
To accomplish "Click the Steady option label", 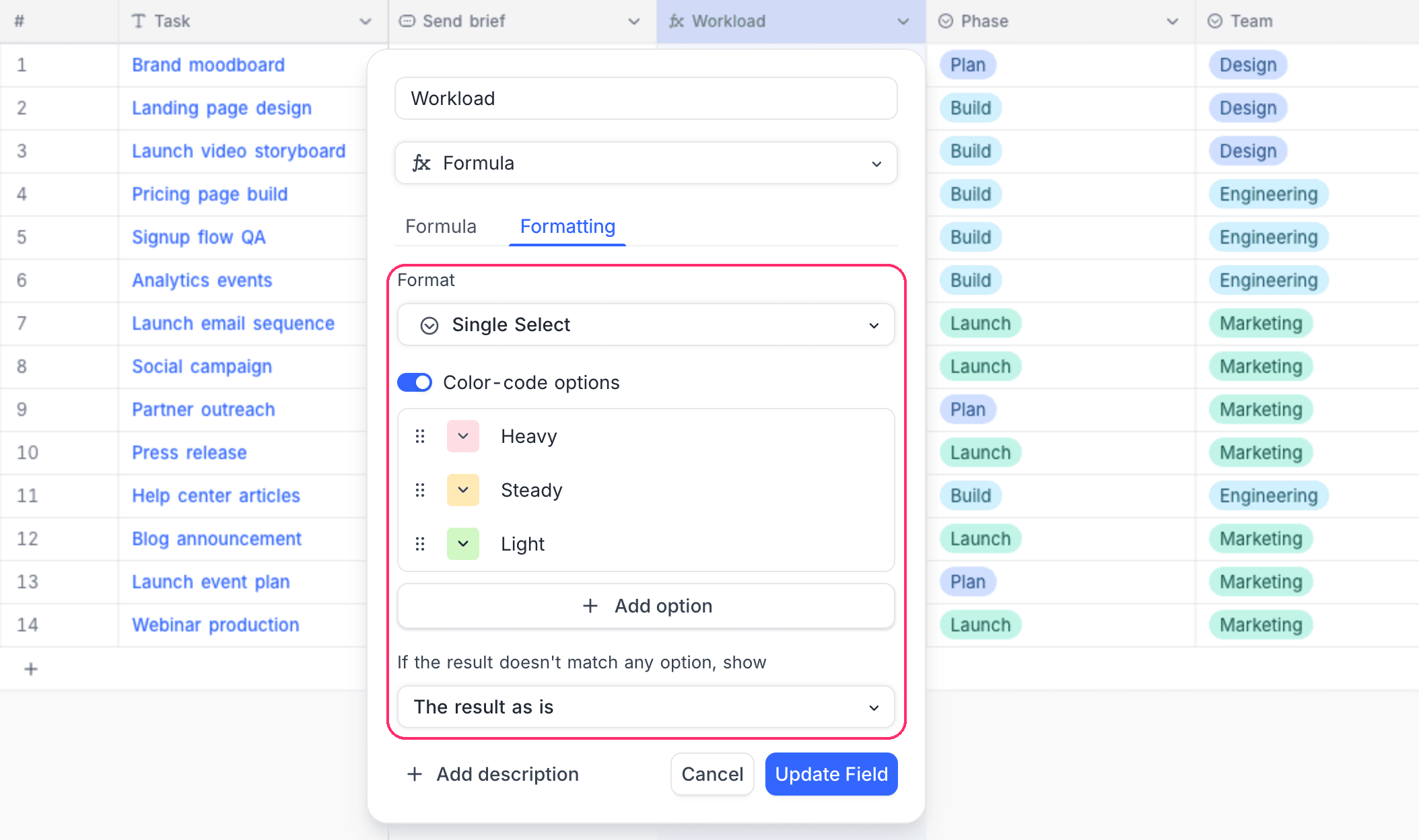I will (x=532, y=490).
